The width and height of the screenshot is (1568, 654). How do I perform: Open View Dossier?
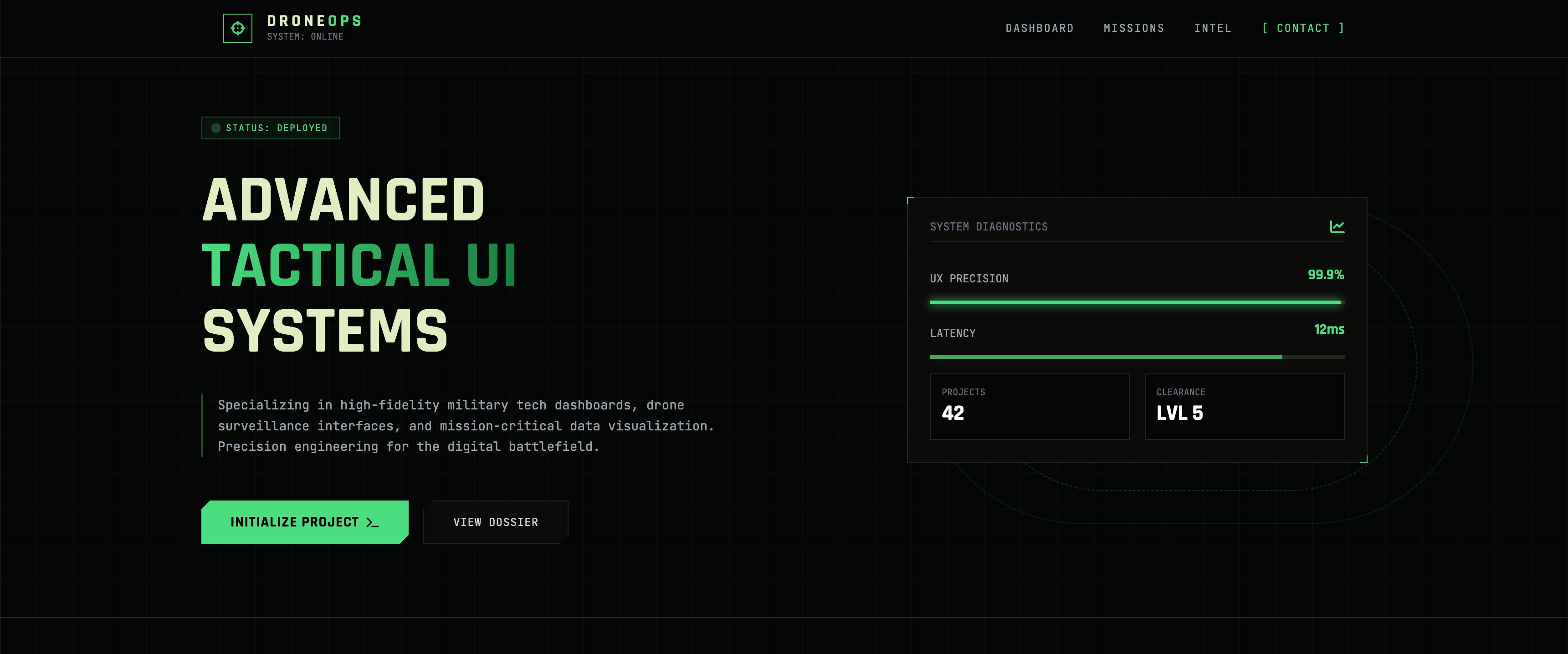pos(495,521)
